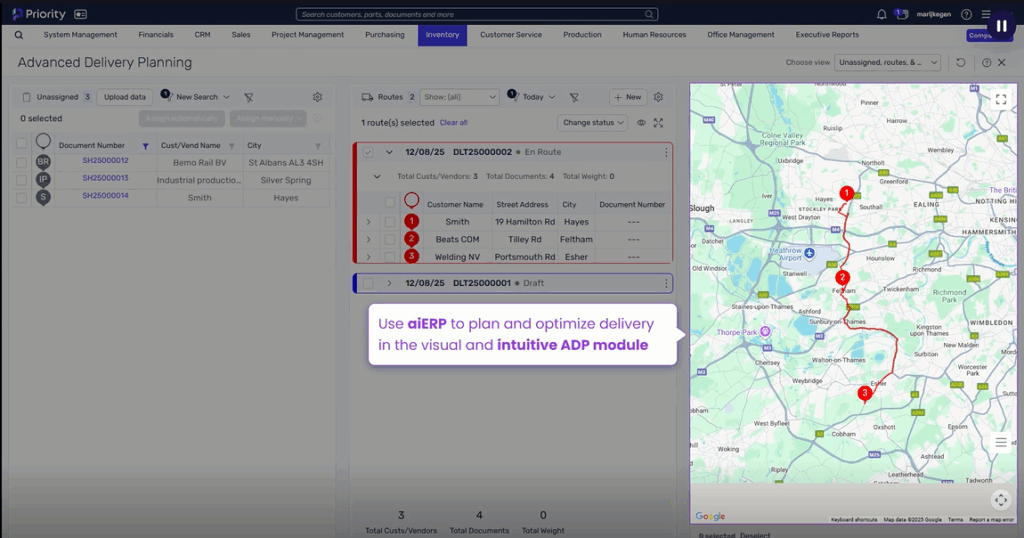Open Routes panel settings gear

(x=658, y=97)
